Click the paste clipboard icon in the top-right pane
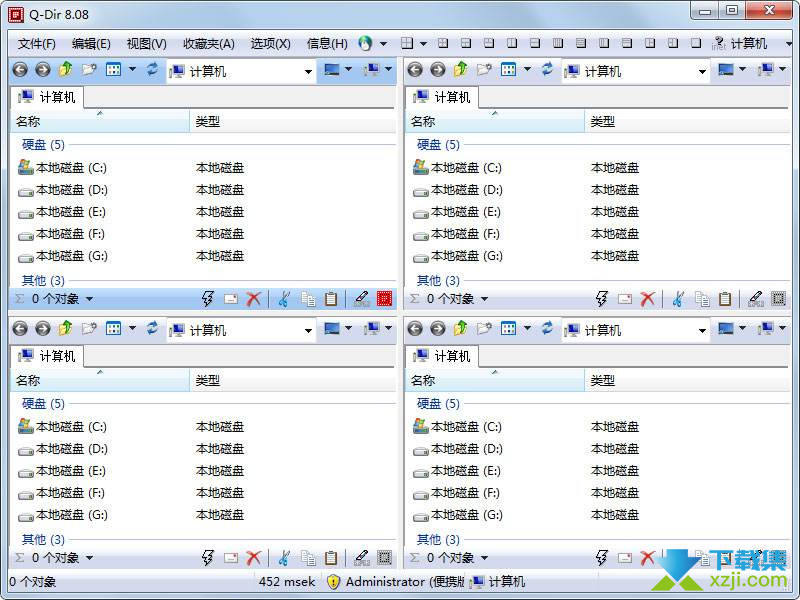The image size is (800, 600). pos(725,299)
